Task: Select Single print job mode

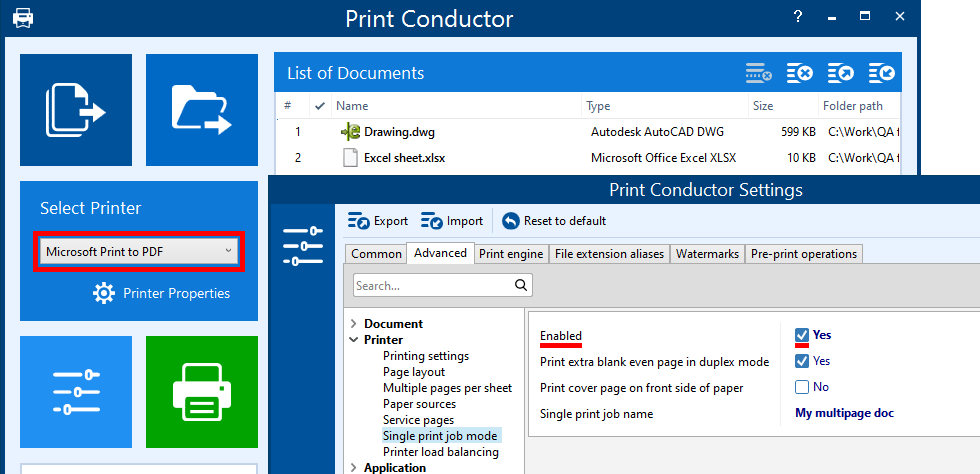Action: (442, 436)
